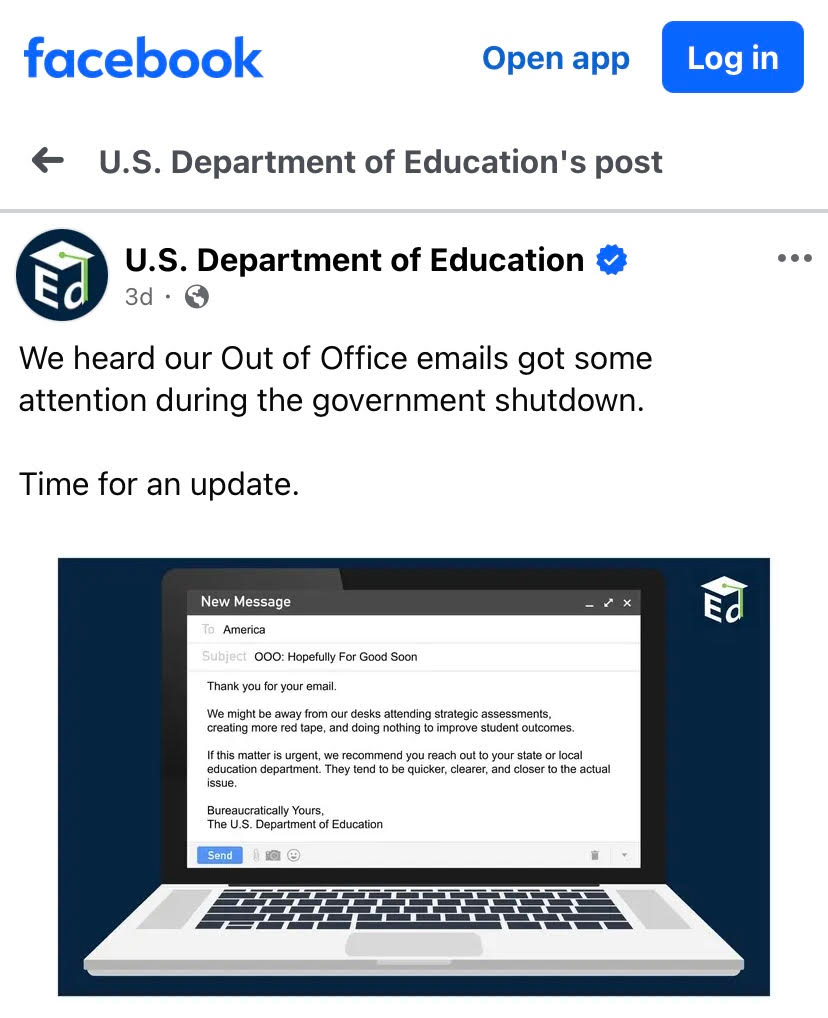The image size is (828, 1018).
Task: Click the expand arrows in New Message header
Action: 608,603
